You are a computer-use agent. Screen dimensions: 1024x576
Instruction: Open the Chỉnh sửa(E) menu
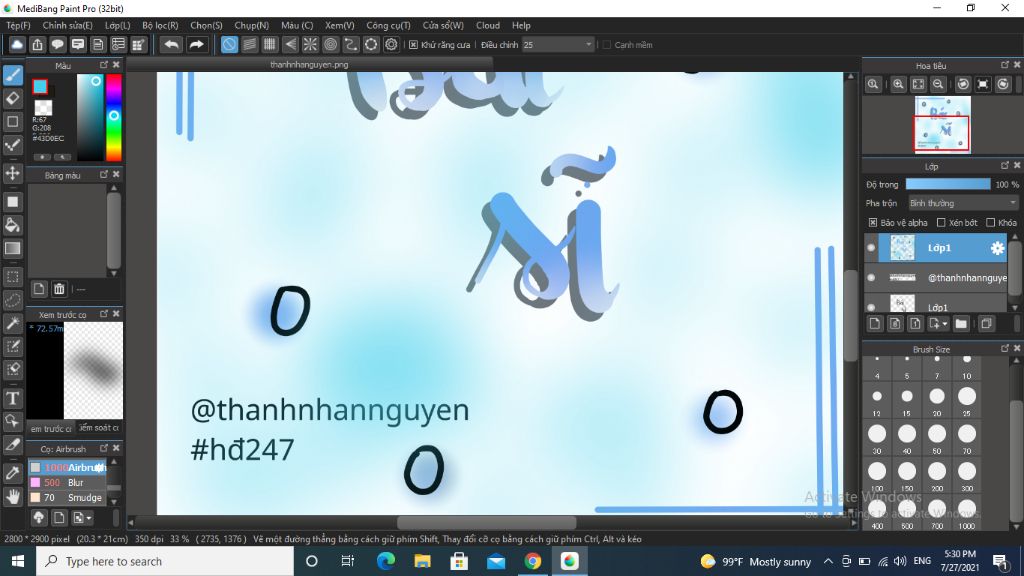[x=67, y=25]
